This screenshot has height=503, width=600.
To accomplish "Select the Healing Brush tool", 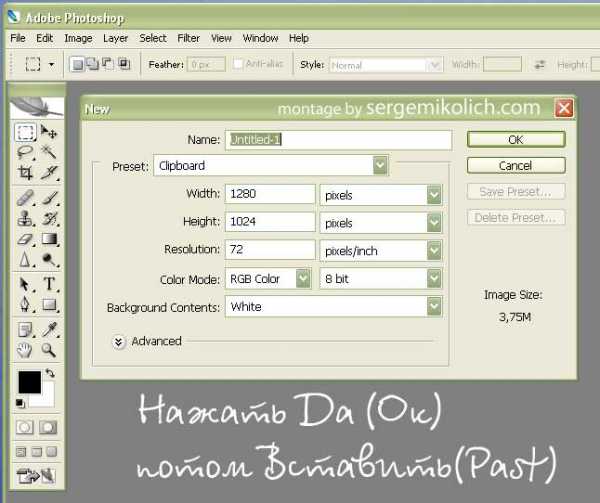I will coord(25,198).
